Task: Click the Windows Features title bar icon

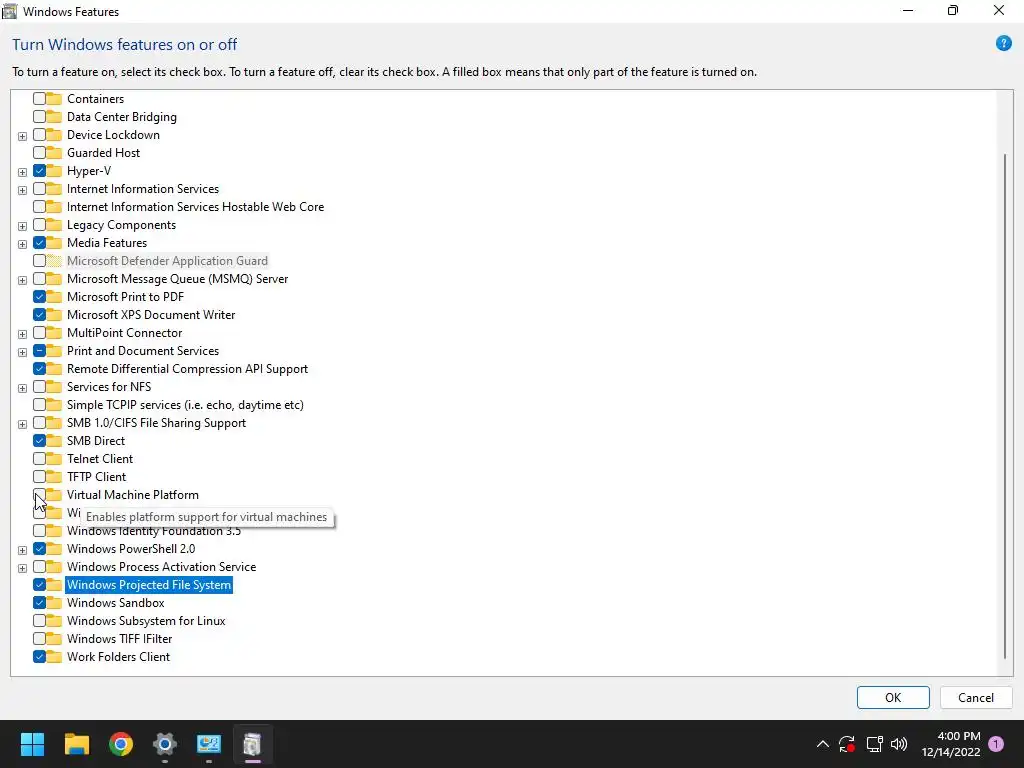Action: coord(10,11)
